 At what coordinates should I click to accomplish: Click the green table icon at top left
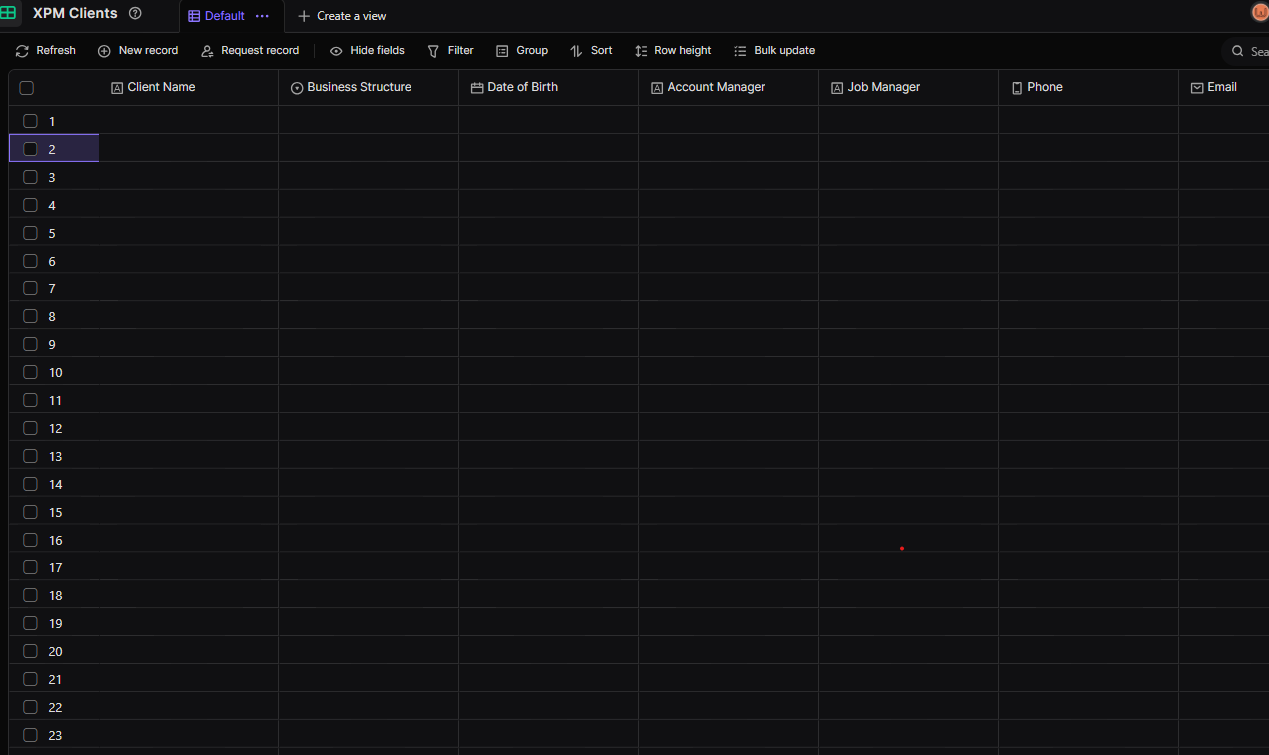(x=8, y=14)
